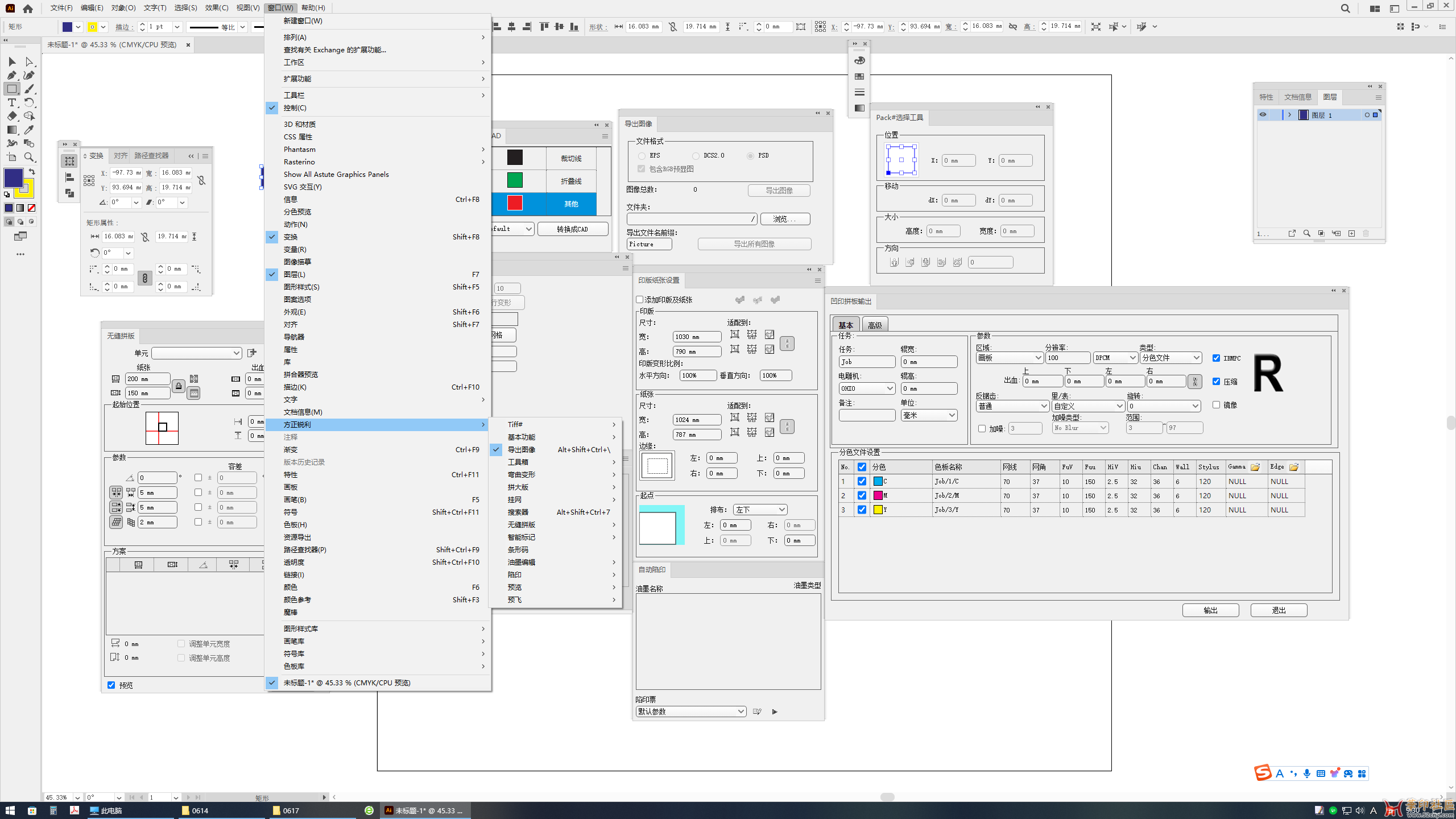Select the Eraser tool

[x=12, y=116]
